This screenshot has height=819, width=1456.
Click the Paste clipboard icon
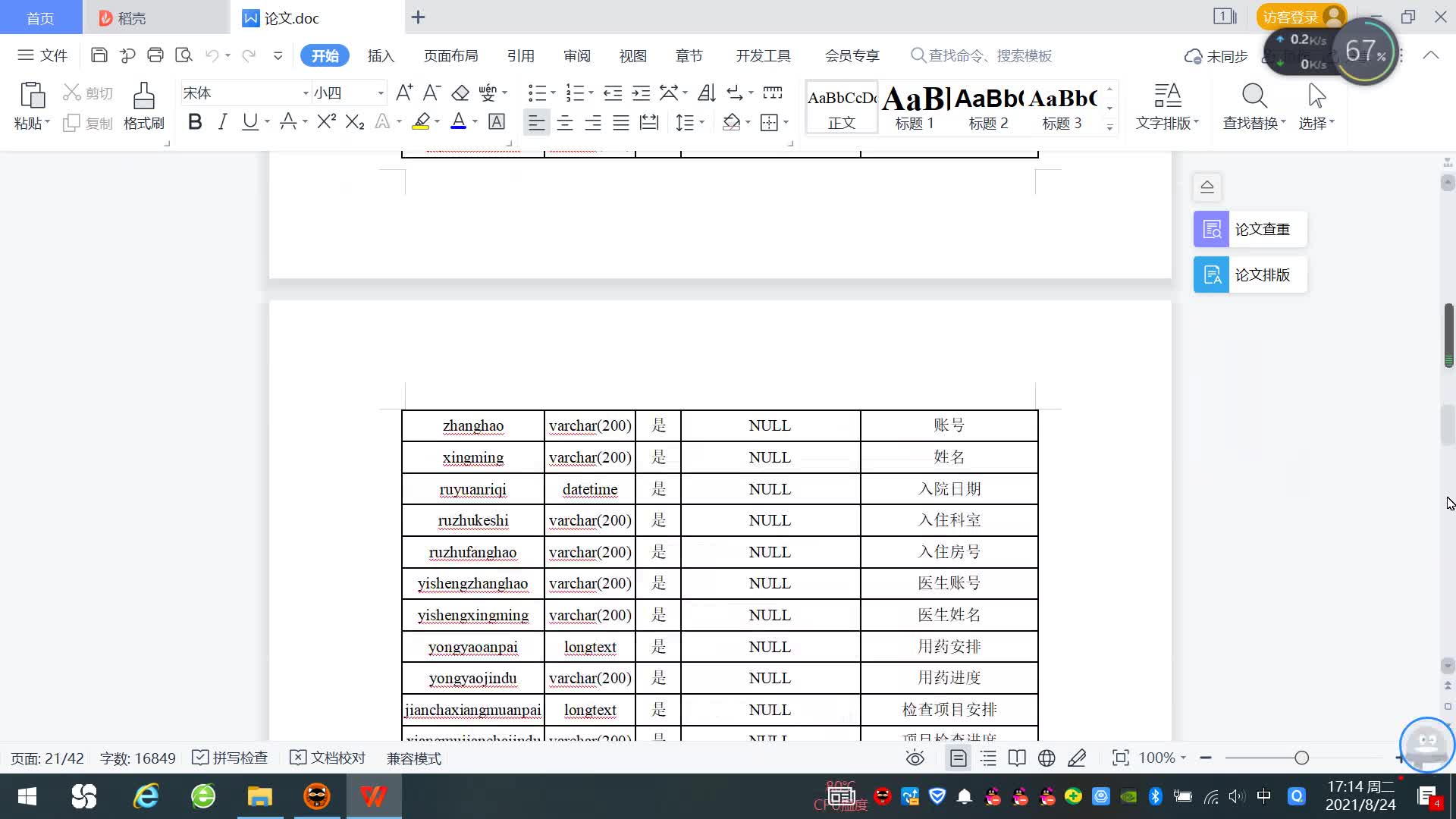coord(32,96)
